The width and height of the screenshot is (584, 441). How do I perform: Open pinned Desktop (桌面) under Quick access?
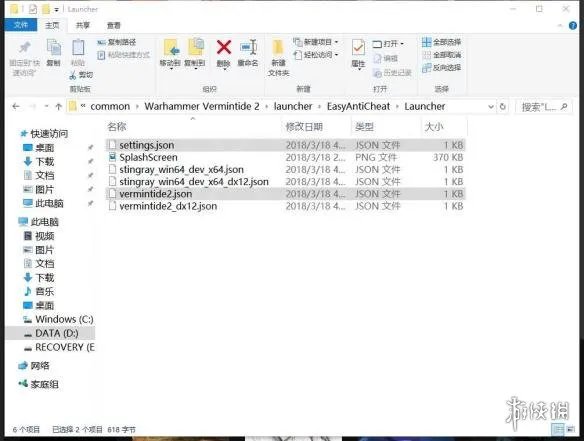[38, 148]
